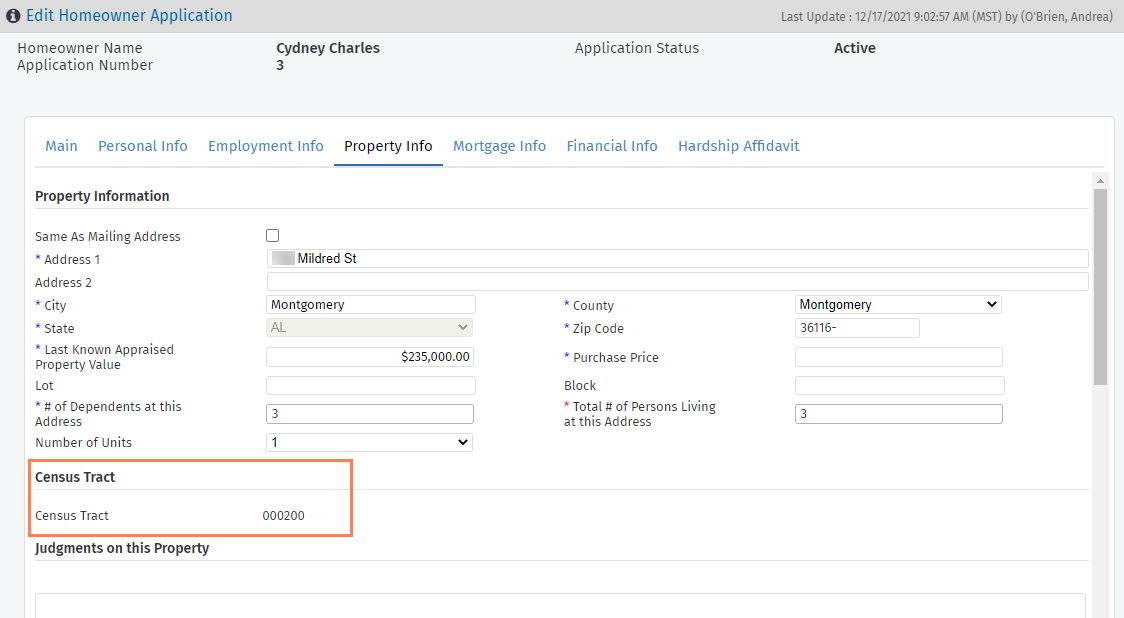Click the Purchase Price input field

pyautogui.click(x=898, y=357)
